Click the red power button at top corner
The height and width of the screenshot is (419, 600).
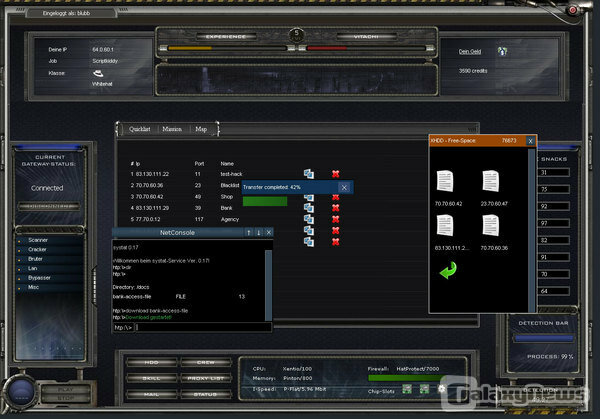coord(572,10)
